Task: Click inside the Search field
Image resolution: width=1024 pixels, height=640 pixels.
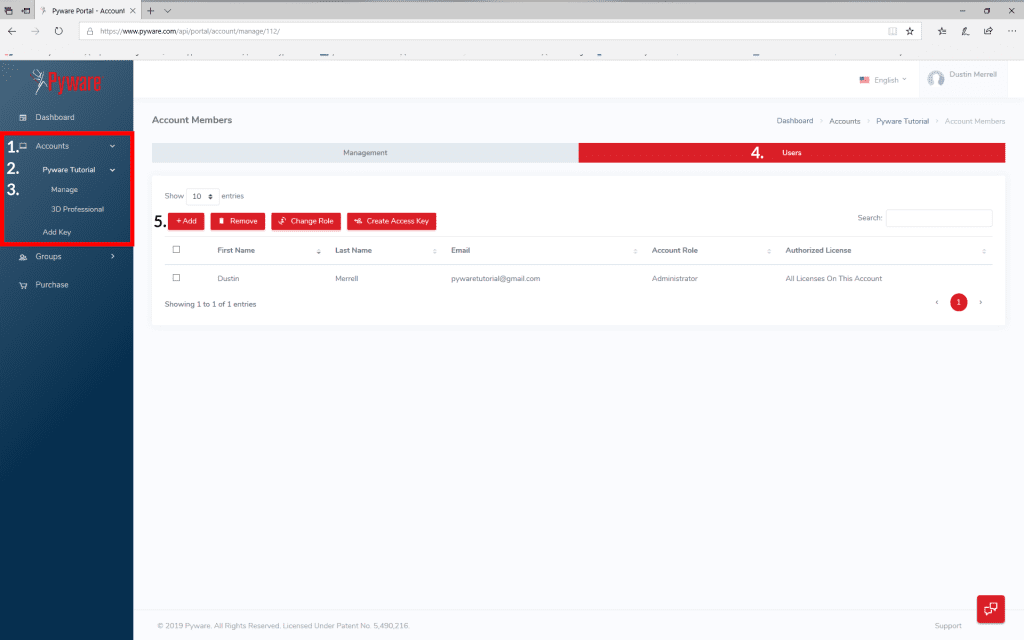Action: point(938,218)
